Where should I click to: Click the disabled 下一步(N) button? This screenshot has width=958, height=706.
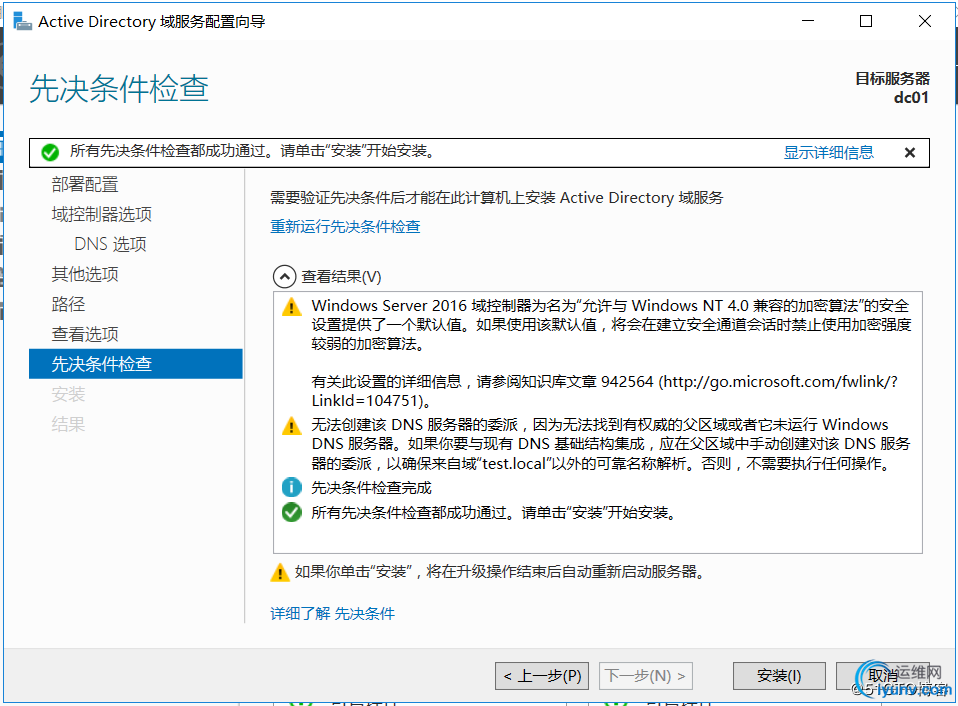tap(646, 675)
